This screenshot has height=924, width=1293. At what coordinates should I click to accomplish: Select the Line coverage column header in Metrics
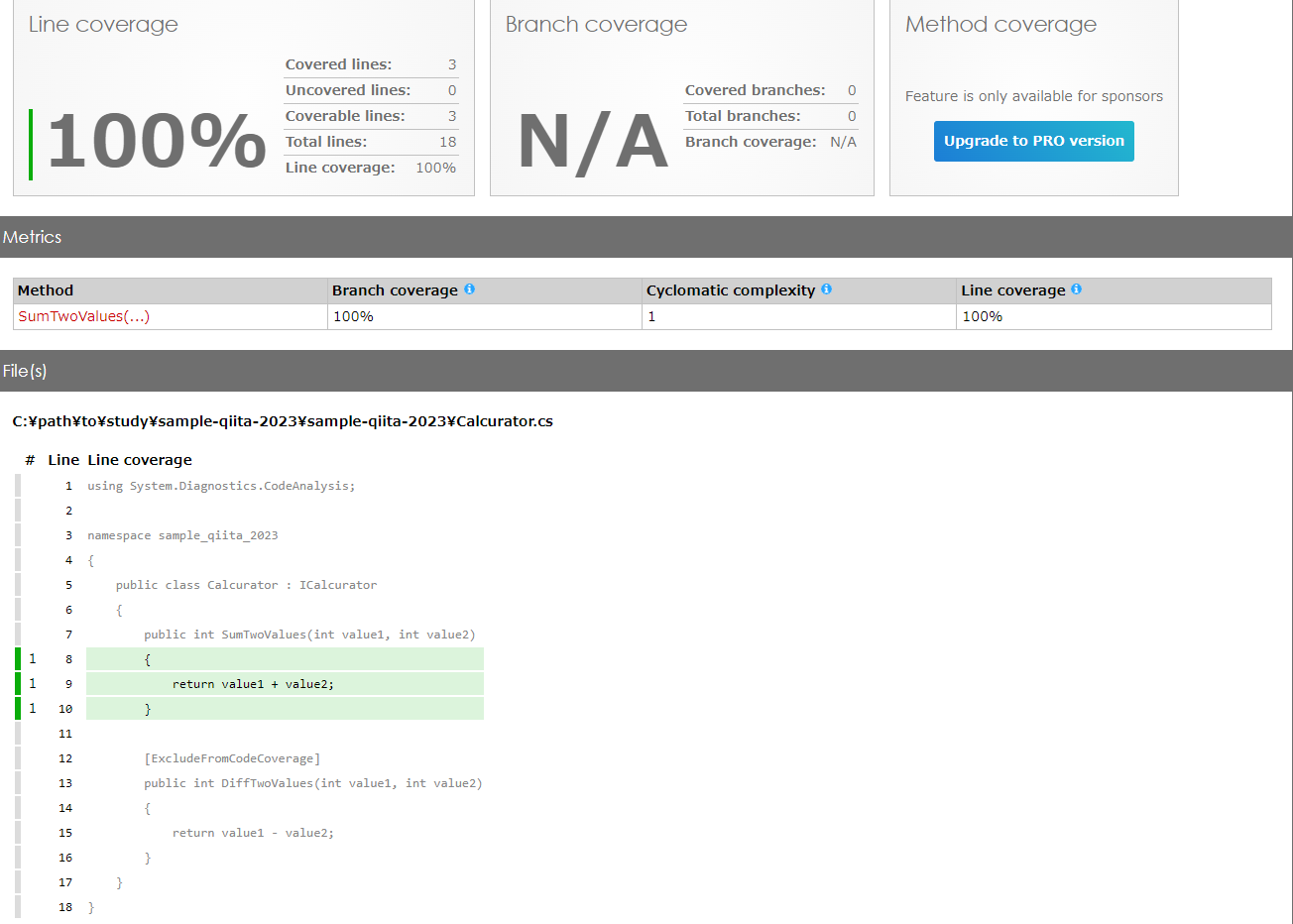click(x=1114, y=290)
